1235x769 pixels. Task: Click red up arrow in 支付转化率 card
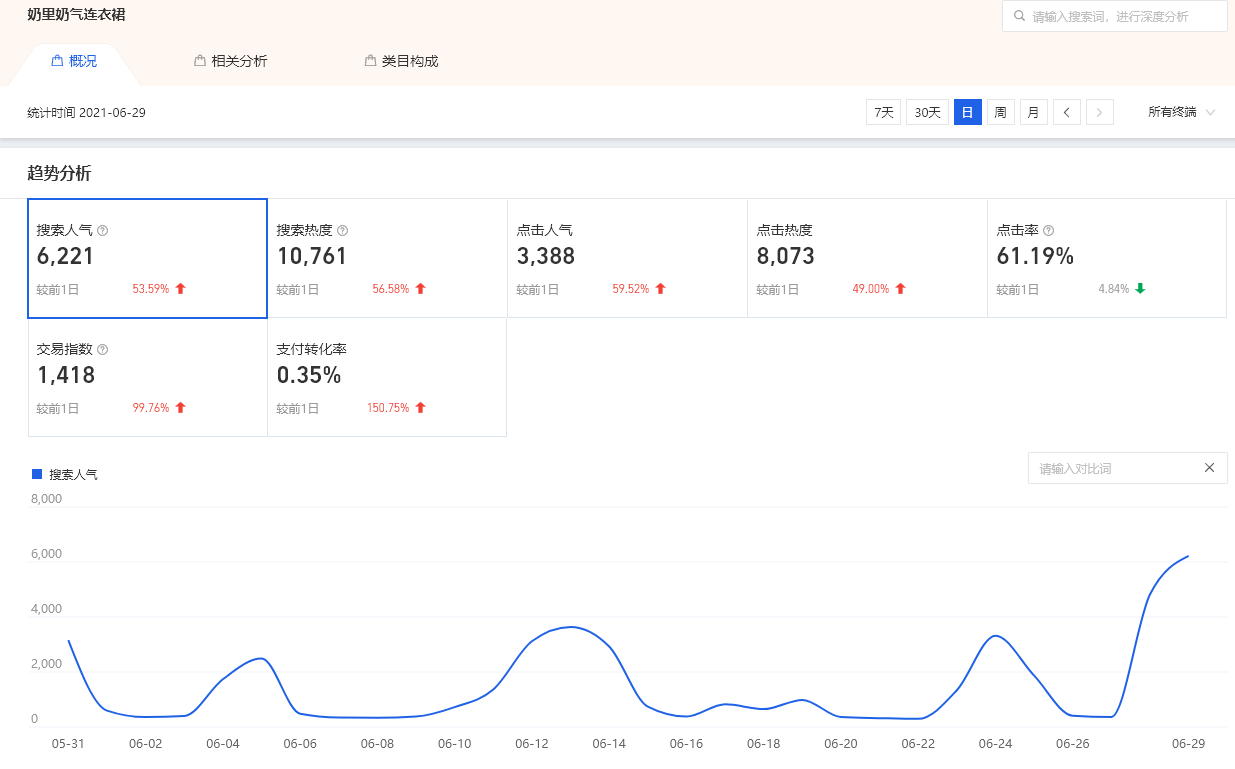click(x=421, y=408)
